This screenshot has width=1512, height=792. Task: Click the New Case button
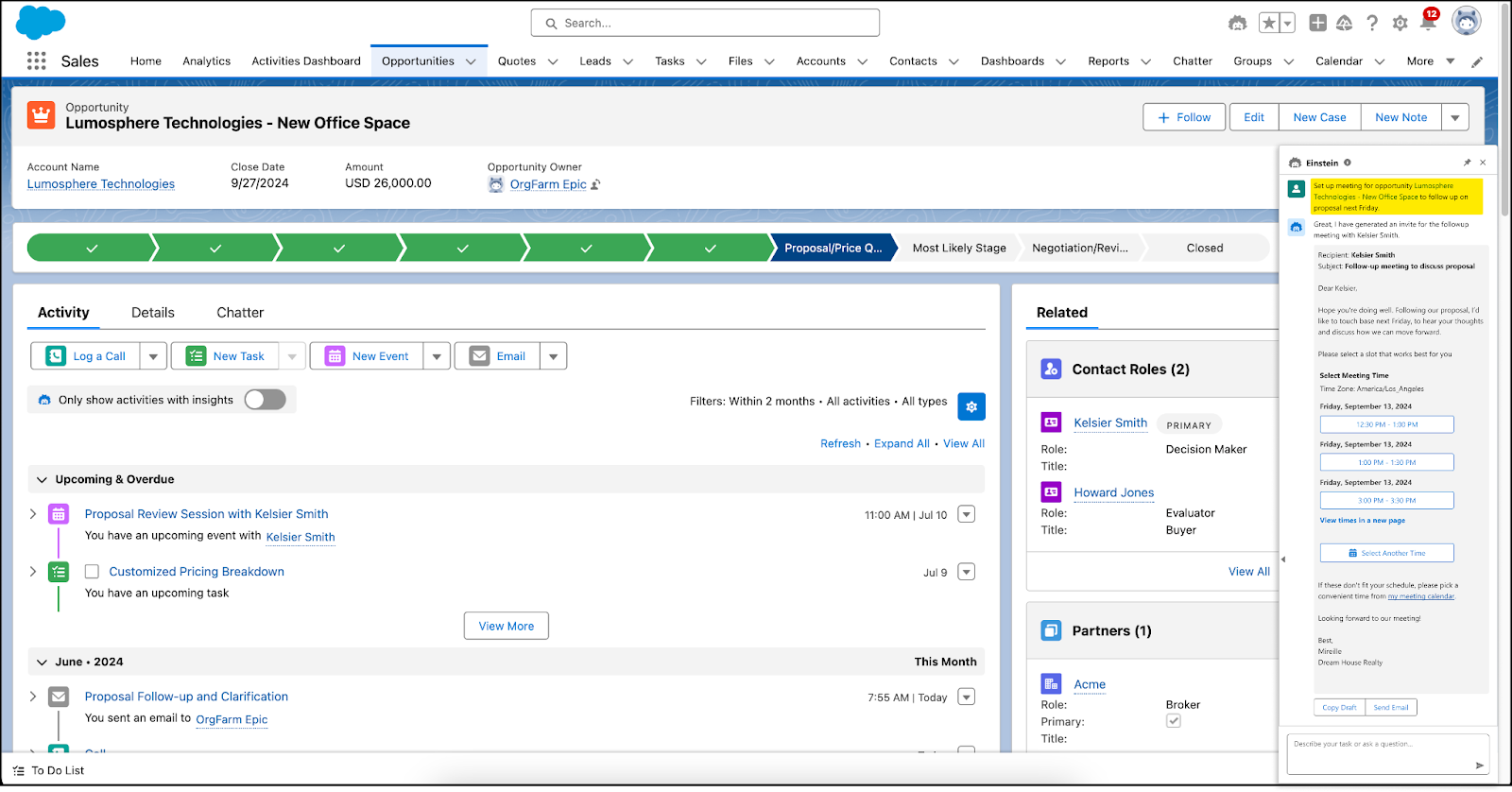[x=1319, y=117]
